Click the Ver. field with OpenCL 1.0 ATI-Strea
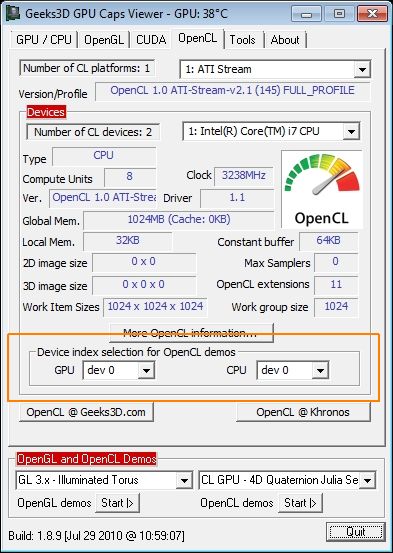Image resolution: width=393 pixels, height=553 pixels. tap(104, 198)
